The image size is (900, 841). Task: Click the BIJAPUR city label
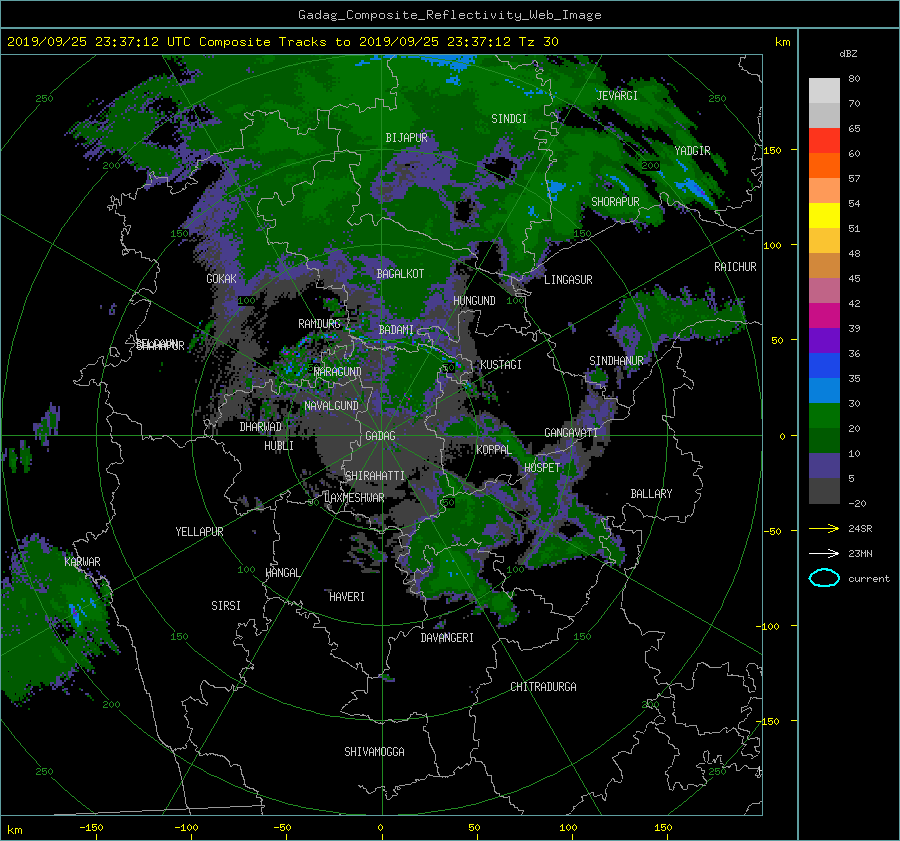click(406, 138)
